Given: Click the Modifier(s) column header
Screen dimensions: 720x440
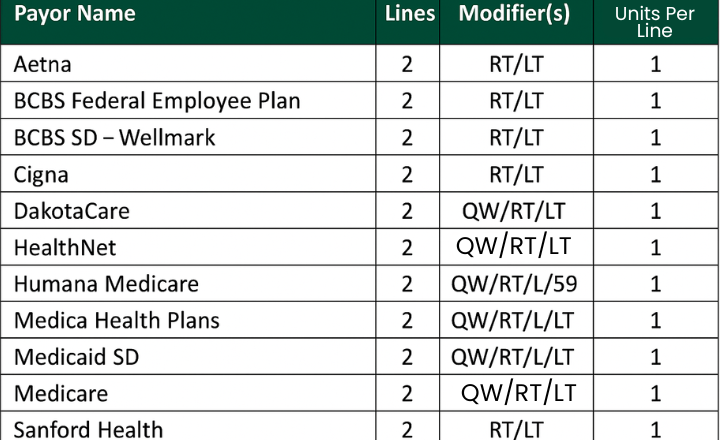Looking at the screenshot, I should pos(514,13).
